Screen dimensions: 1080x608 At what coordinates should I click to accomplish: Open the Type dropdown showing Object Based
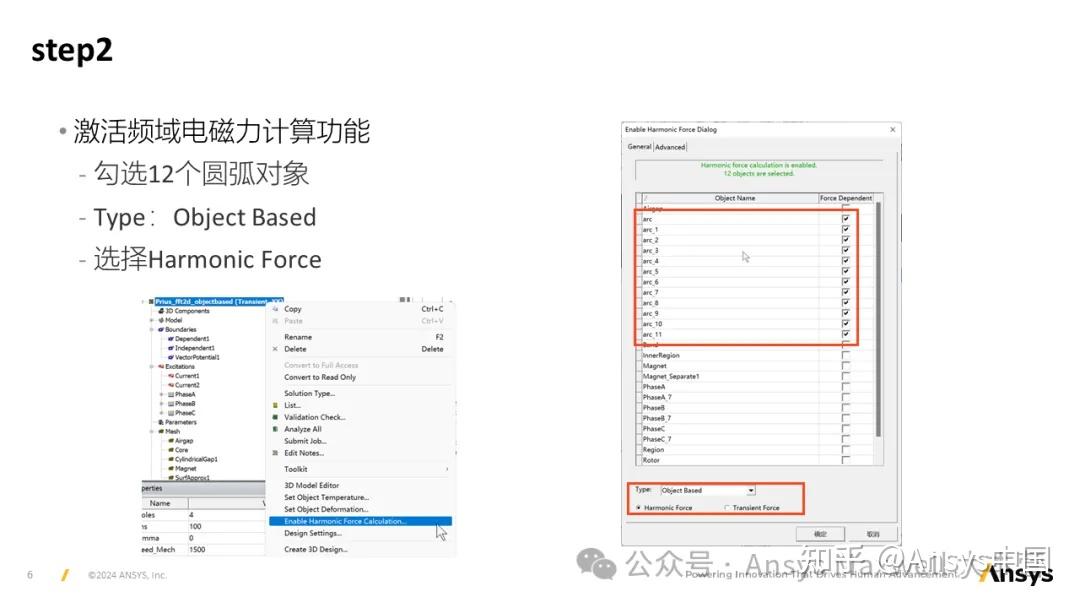pos(752,491)
